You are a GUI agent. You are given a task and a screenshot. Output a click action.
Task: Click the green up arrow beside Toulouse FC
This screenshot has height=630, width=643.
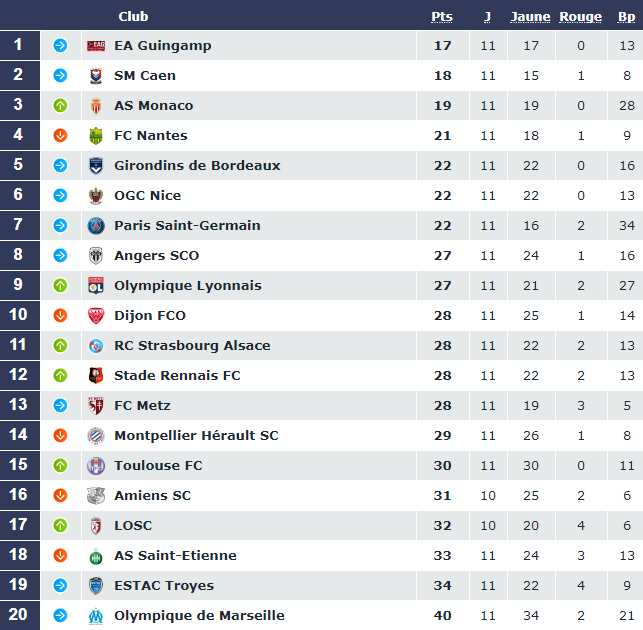[x=60, y=466]
